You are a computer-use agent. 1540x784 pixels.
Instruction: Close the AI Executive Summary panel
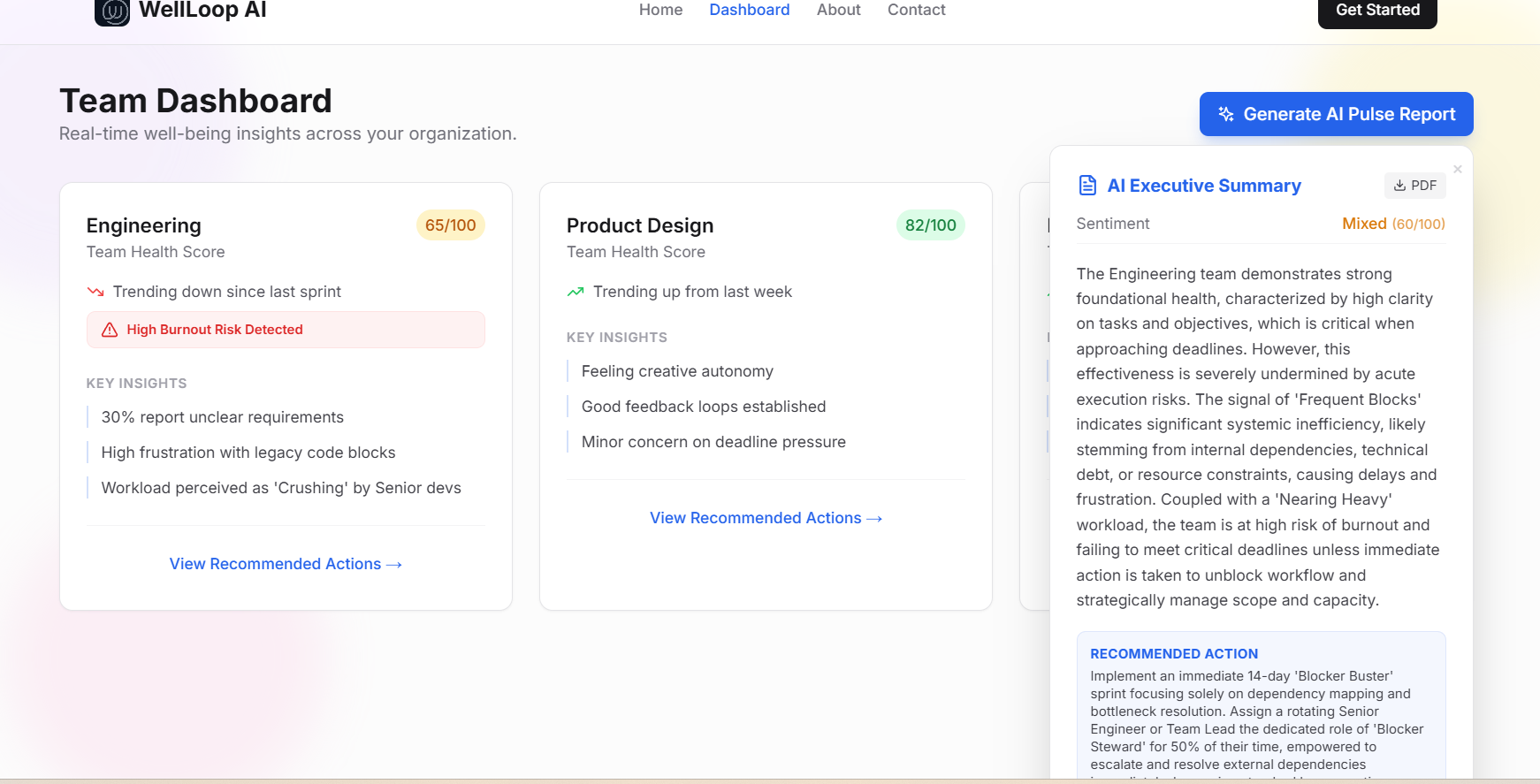(x=1458, y=170)
